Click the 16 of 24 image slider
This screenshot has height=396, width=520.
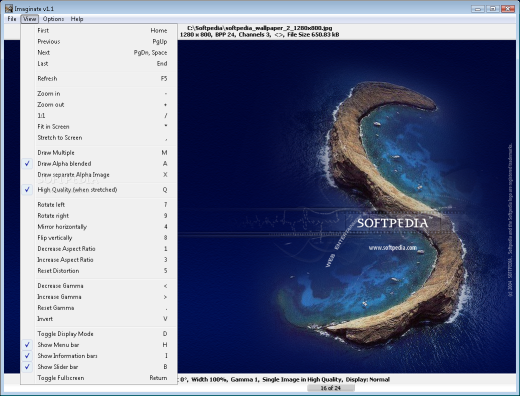coord(331,388)
